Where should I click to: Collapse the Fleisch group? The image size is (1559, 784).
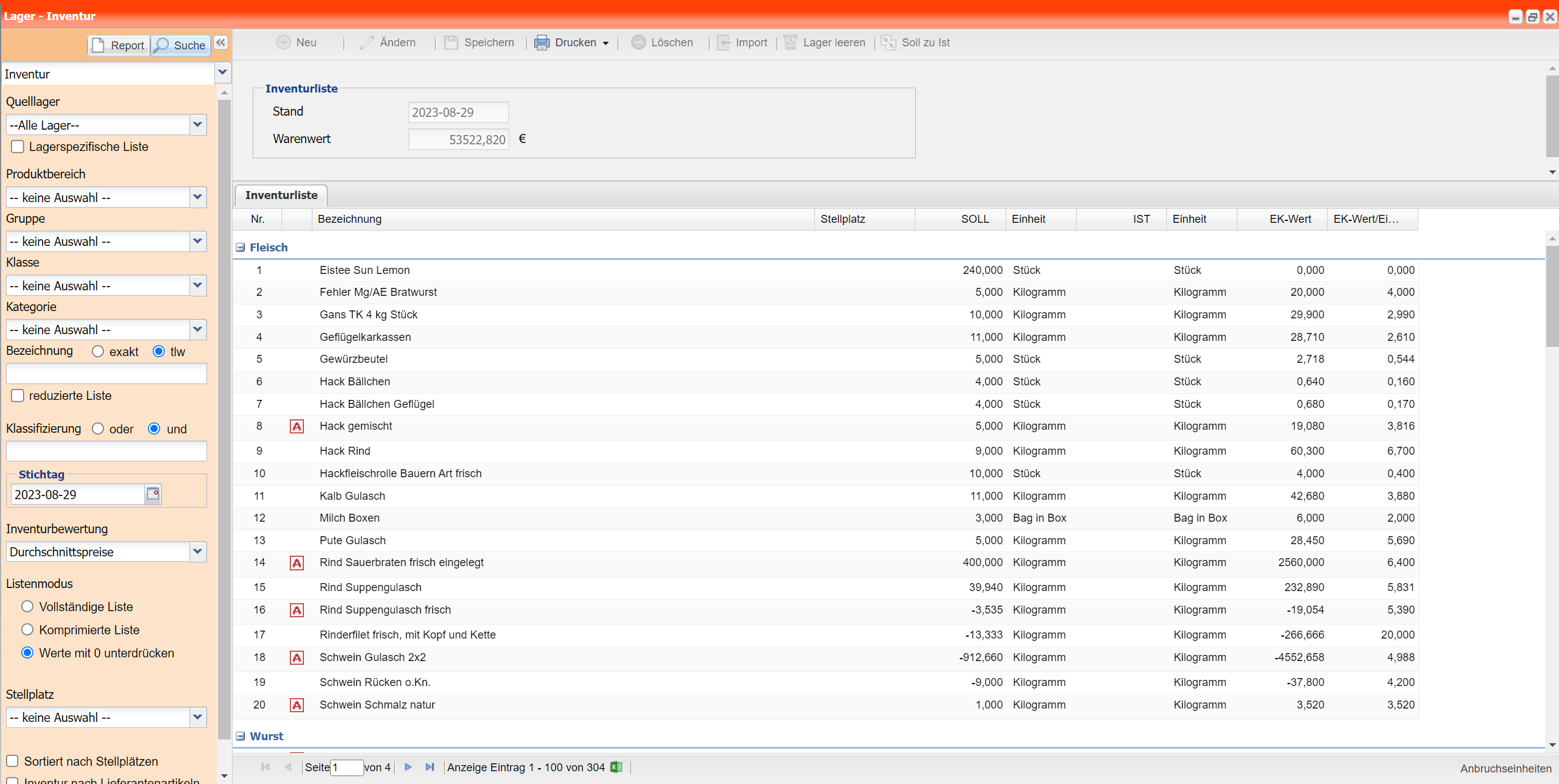pyautogui.click(x=241, y=247)
